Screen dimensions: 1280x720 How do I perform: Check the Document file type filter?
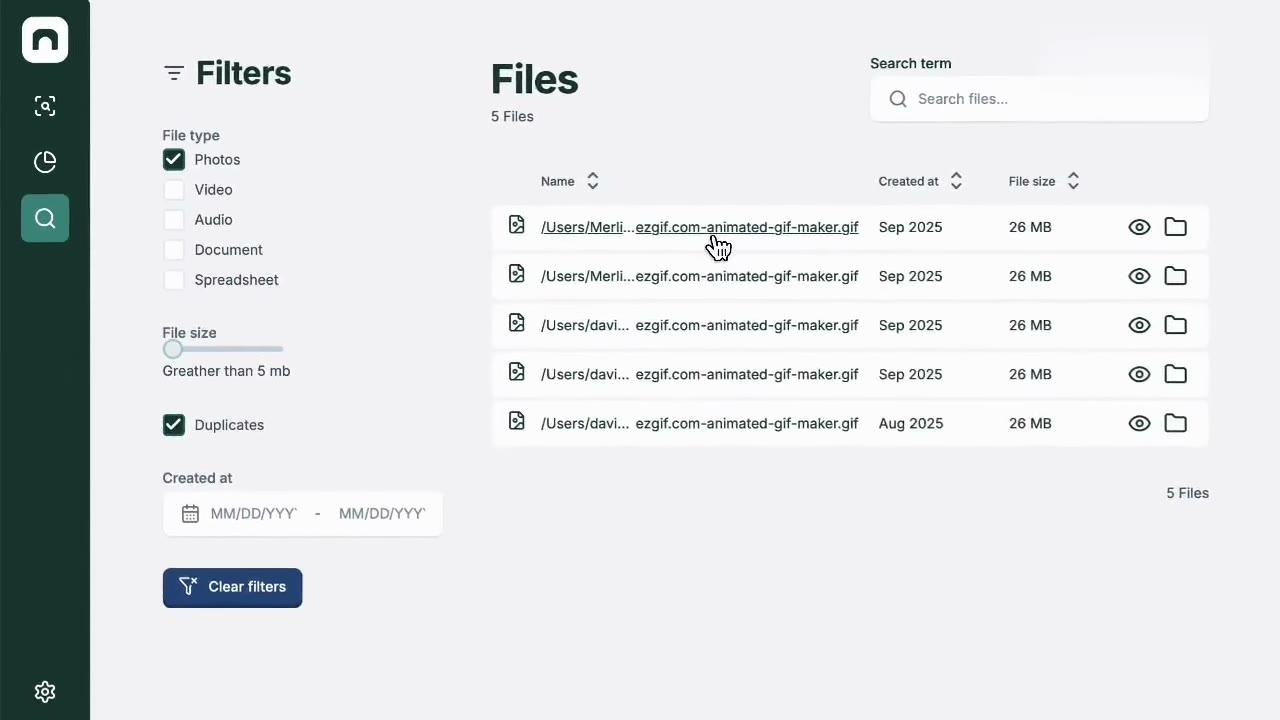click(174, 250)
